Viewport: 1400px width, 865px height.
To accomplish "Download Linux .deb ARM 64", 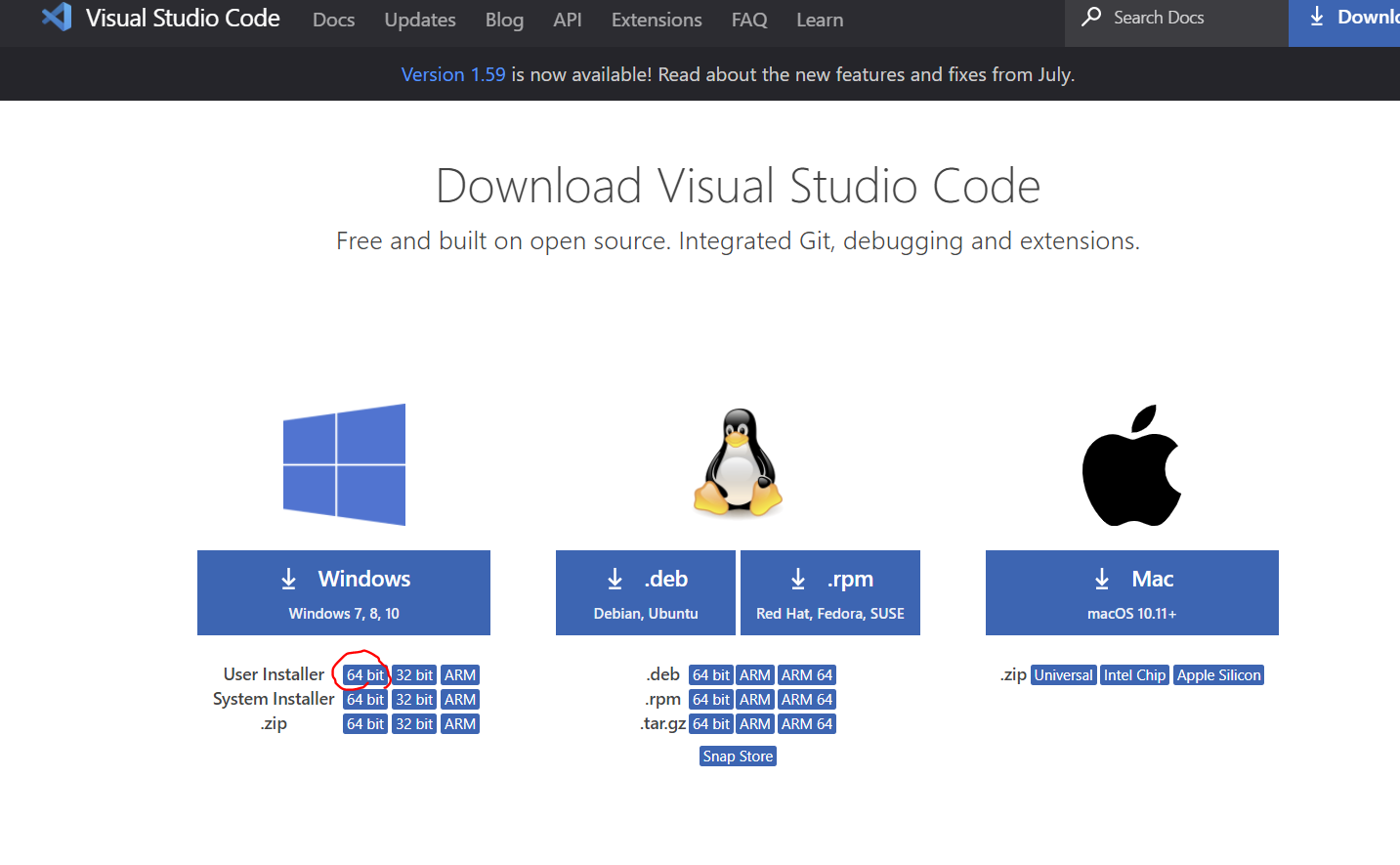I will 807,675.
